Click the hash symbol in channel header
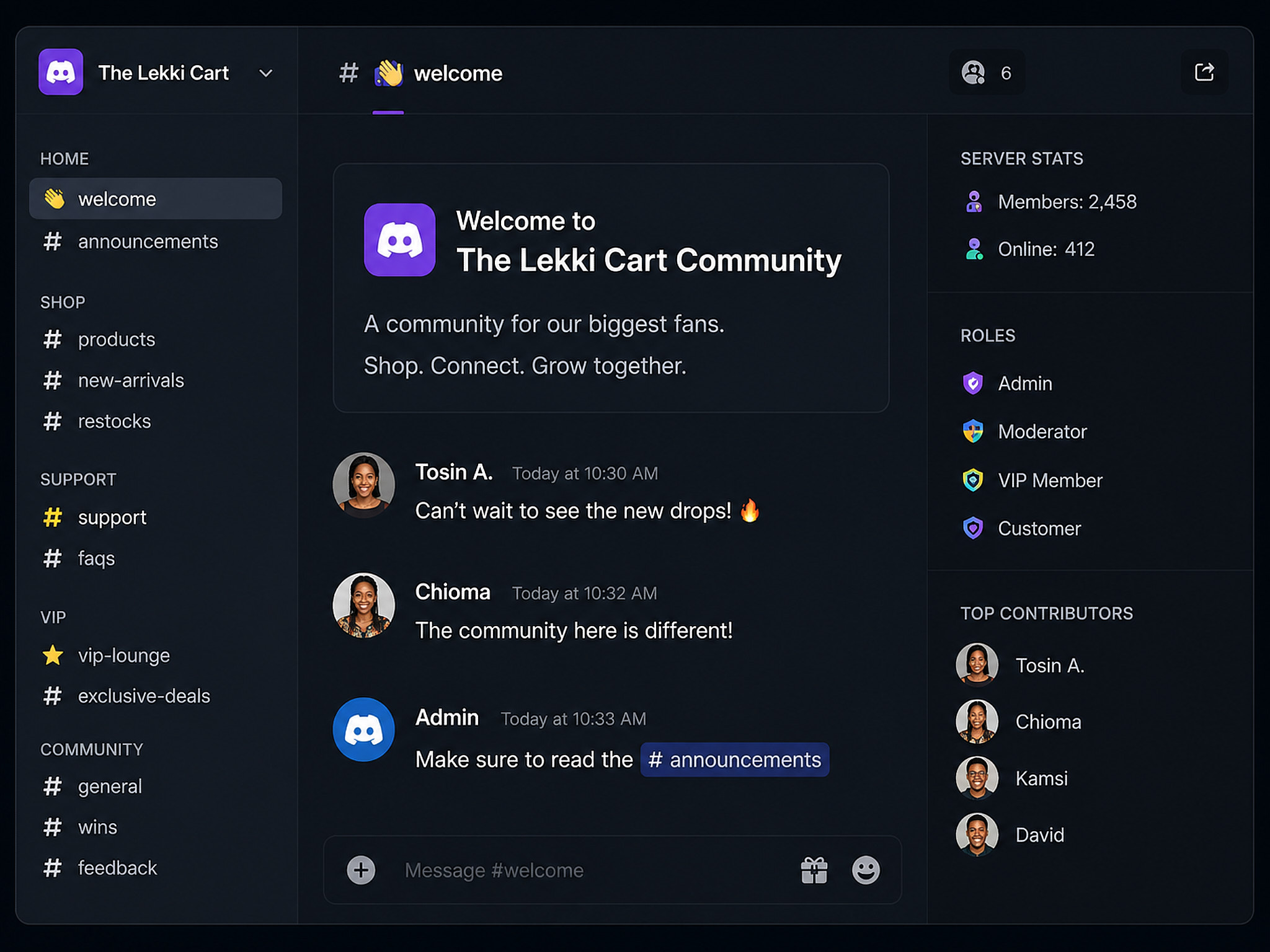Image resolution: width=1270 pixels, height=952 pixels. 349,73
